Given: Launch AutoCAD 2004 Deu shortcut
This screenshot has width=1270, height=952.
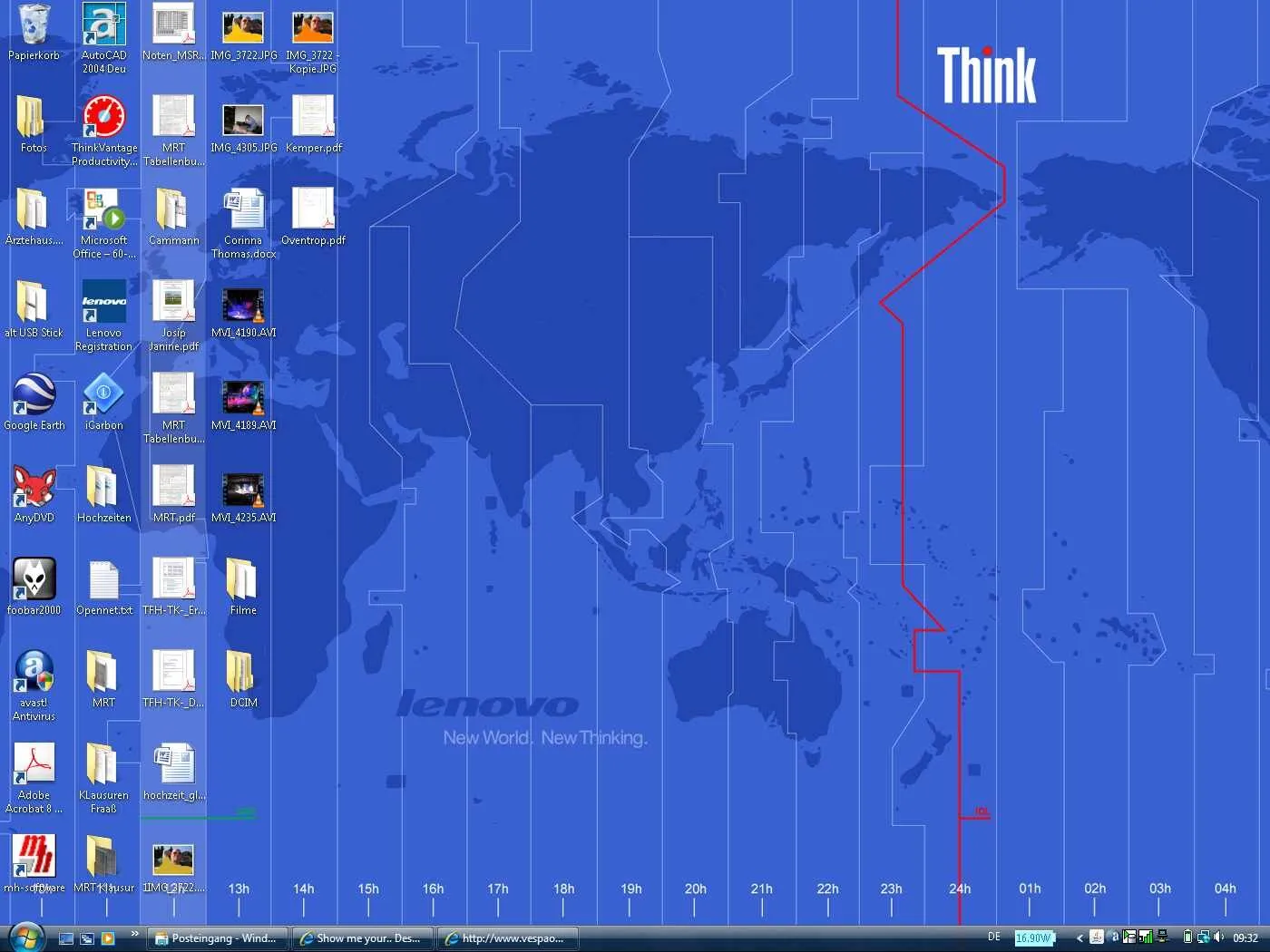Looking at the screenshot, I should 103,26.
